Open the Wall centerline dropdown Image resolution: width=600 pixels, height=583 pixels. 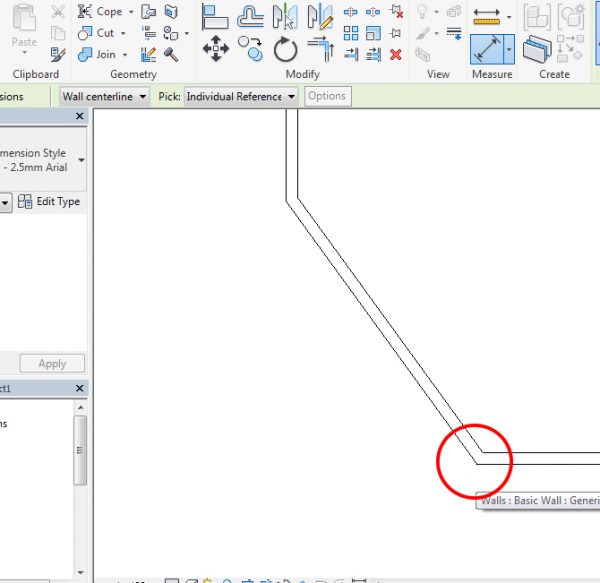pos(104,96)
